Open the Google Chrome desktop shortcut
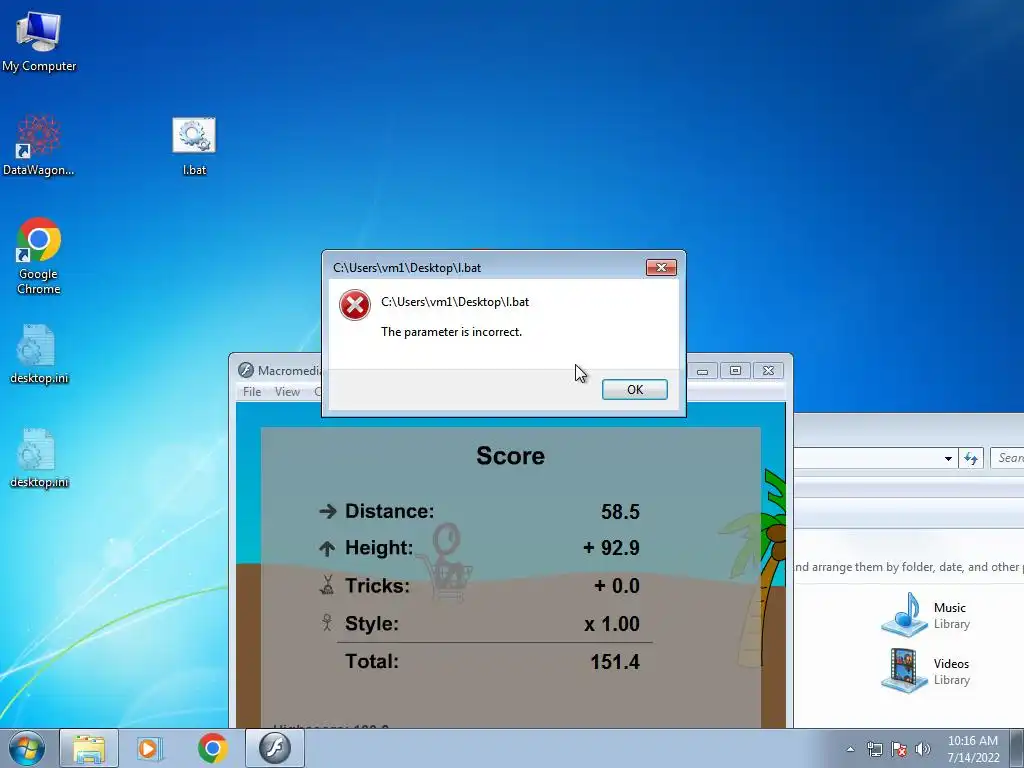The image size is (1024, 768). pyautogui.click(x=39, y=256)
